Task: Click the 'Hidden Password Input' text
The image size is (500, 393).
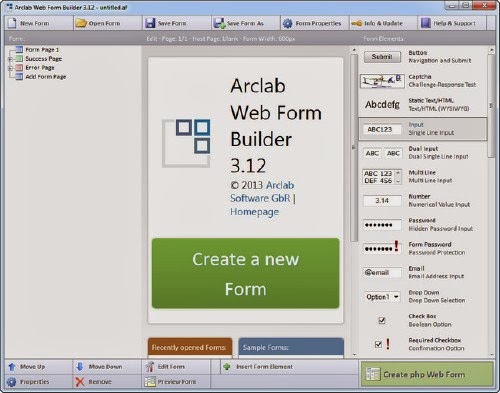Action: click(x=441, y=229)
